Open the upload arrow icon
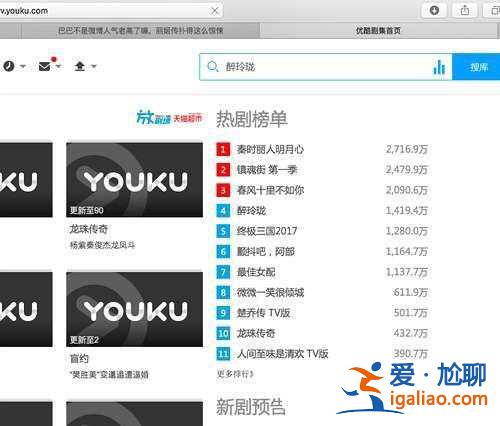 point(80,66)
